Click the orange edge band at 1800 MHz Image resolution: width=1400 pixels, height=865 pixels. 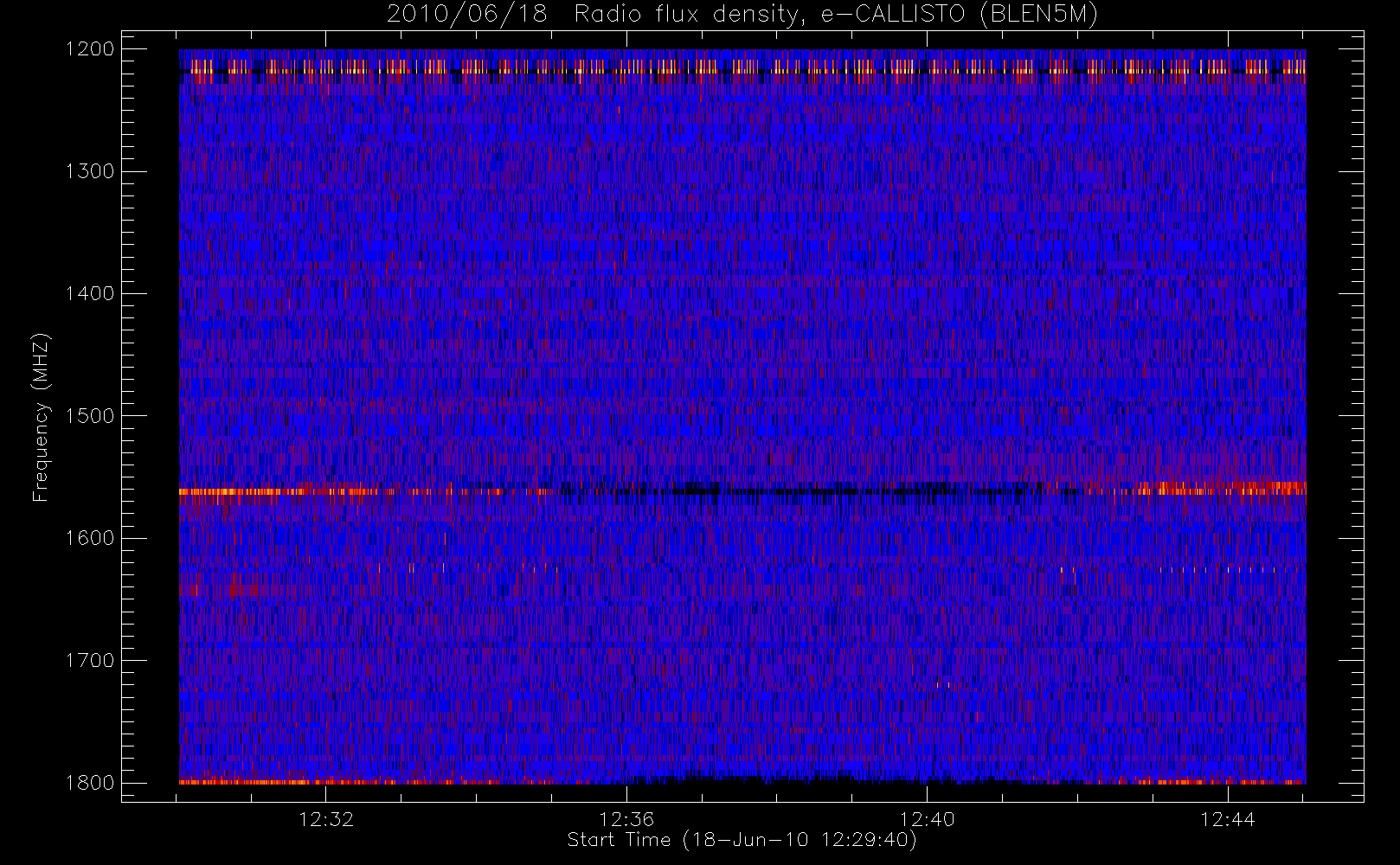742,781
